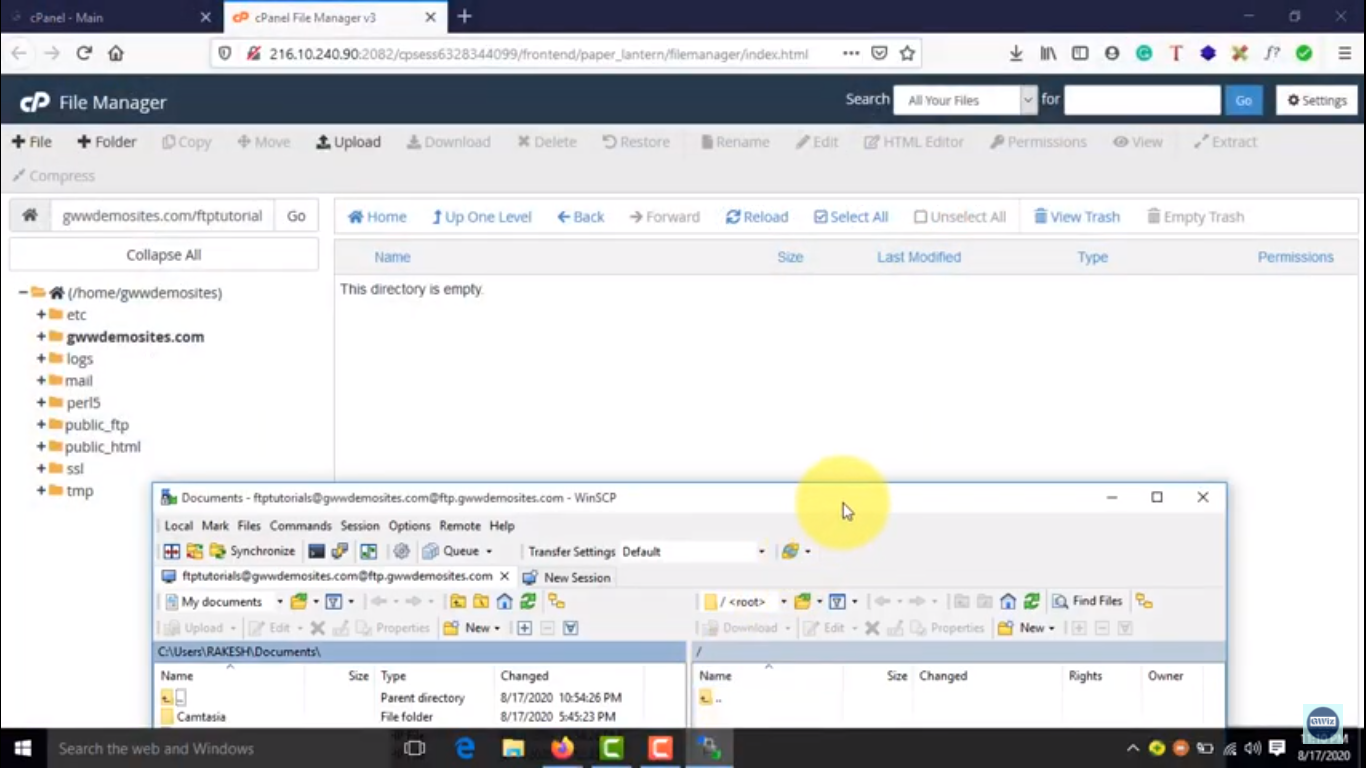Switch to cPanel - Main browser tab
The height and width of the screenshot is (768, 1366).
tap(110, 17)
